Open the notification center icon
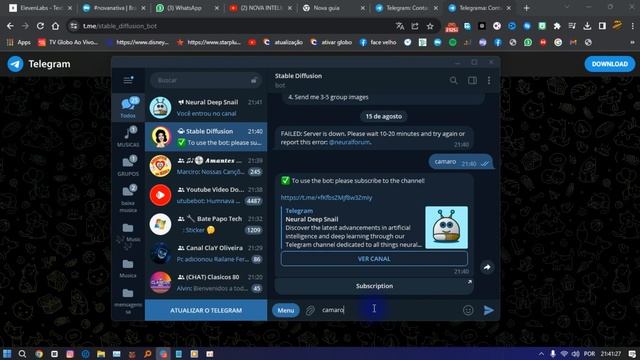The width and height of the screenshot is (640, 360). (x=632, y=353)
